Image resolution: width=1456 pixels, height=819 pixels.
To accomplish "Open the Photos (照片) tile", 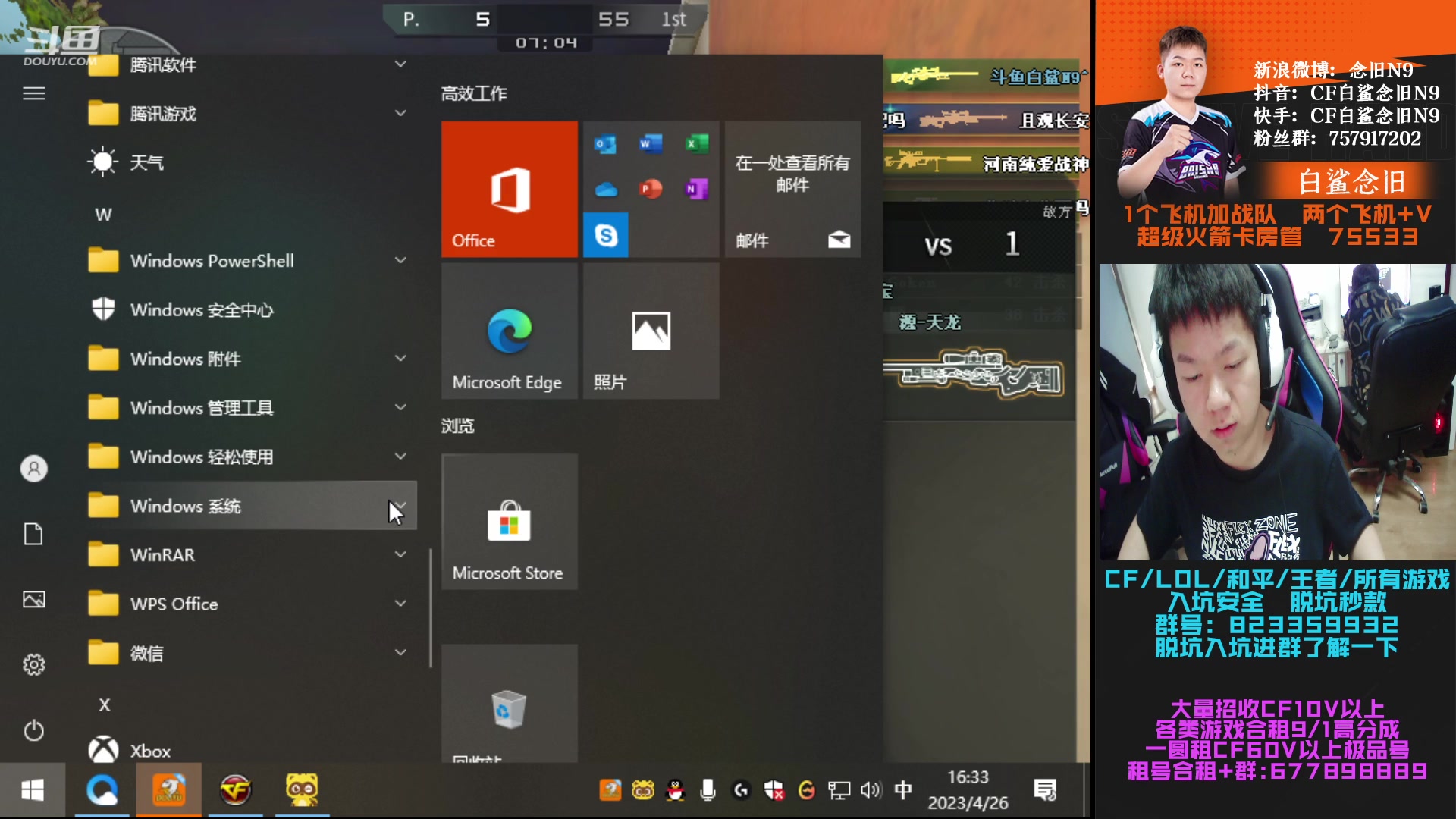I will pos(651,331).
